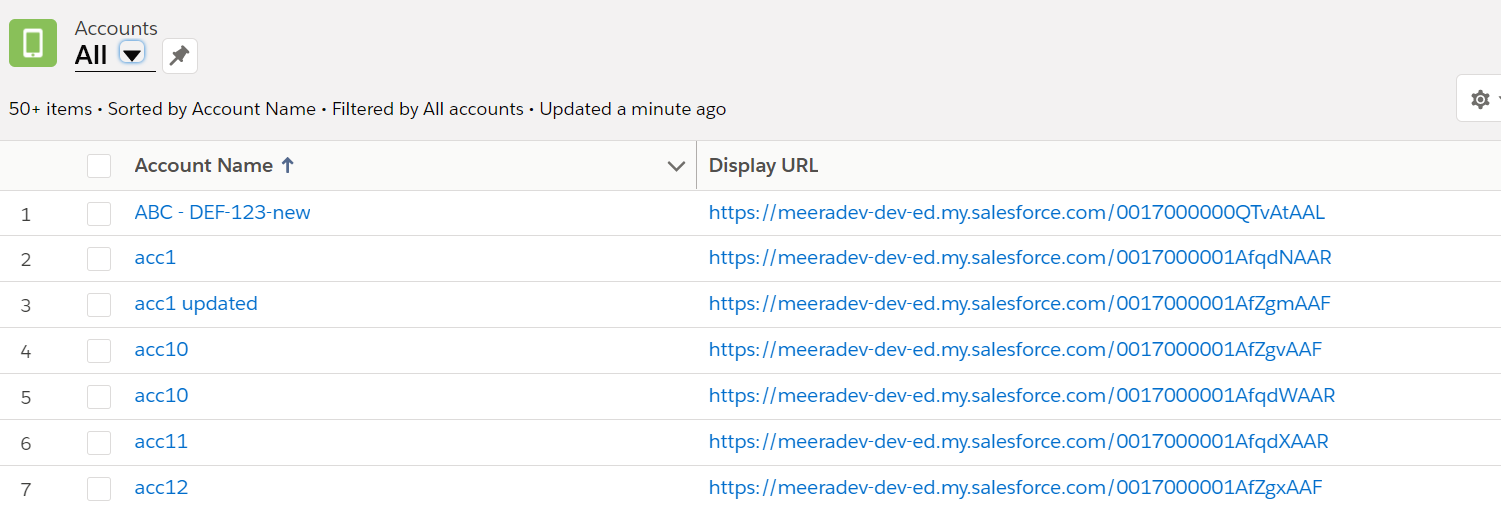Tick the checkbox beside acc11
This screenshot has width=1501, height=511.
point(99,442)
